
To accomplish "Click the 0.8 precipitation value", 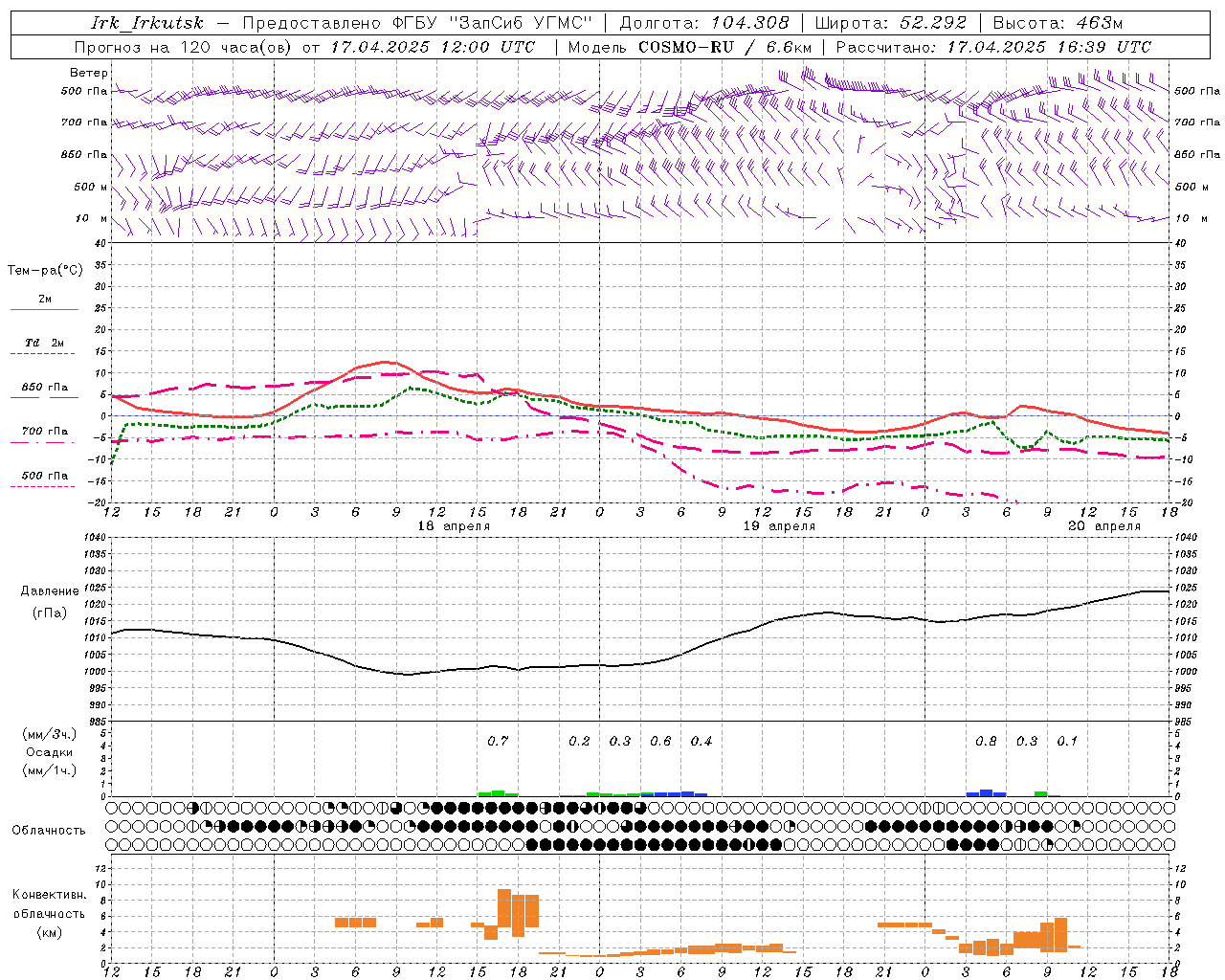I will tap(986, 741).
